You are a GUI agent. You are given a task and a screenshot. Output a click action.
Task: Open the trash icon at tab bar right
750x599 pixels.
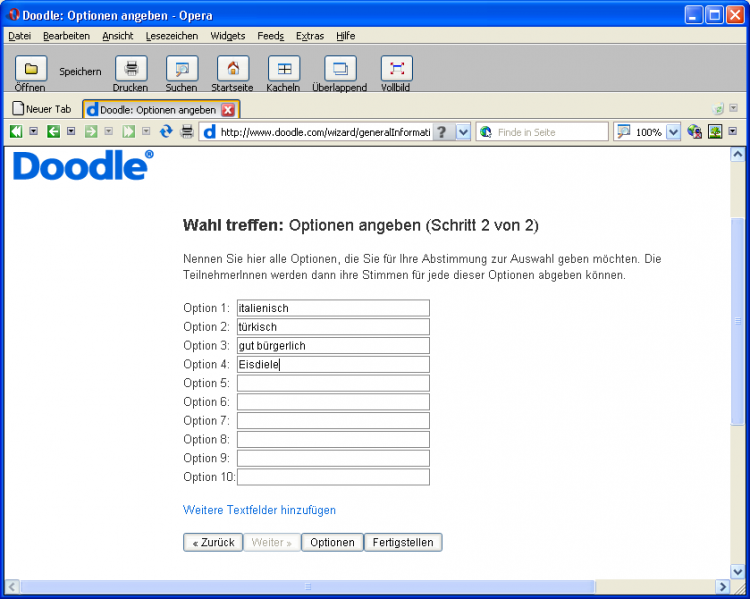[718, 109]
